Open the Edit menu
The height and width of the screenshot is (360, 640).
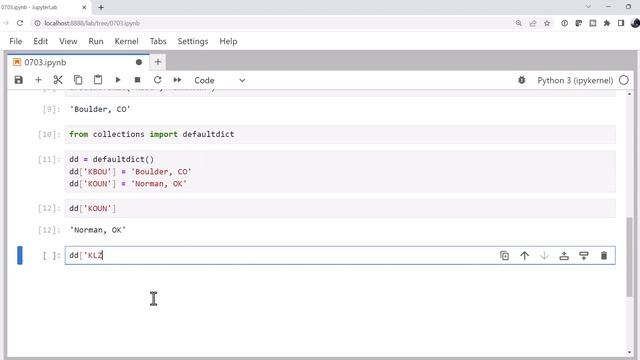click(40, 41)
